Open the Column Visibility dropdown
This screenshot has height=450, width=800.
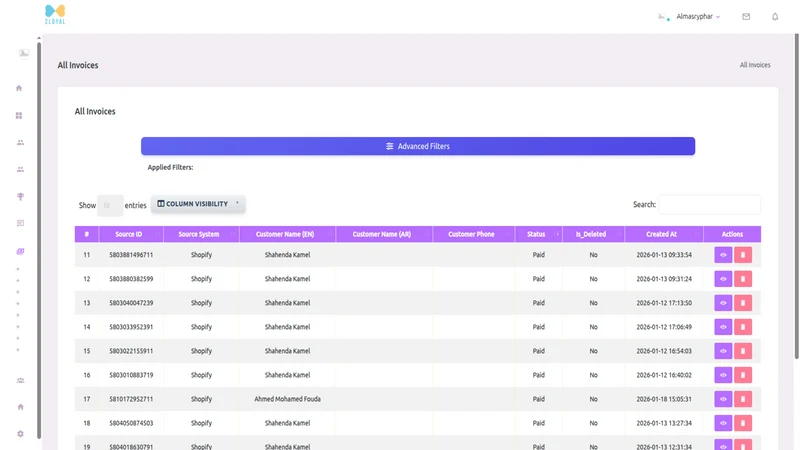[x=198, y=204]
